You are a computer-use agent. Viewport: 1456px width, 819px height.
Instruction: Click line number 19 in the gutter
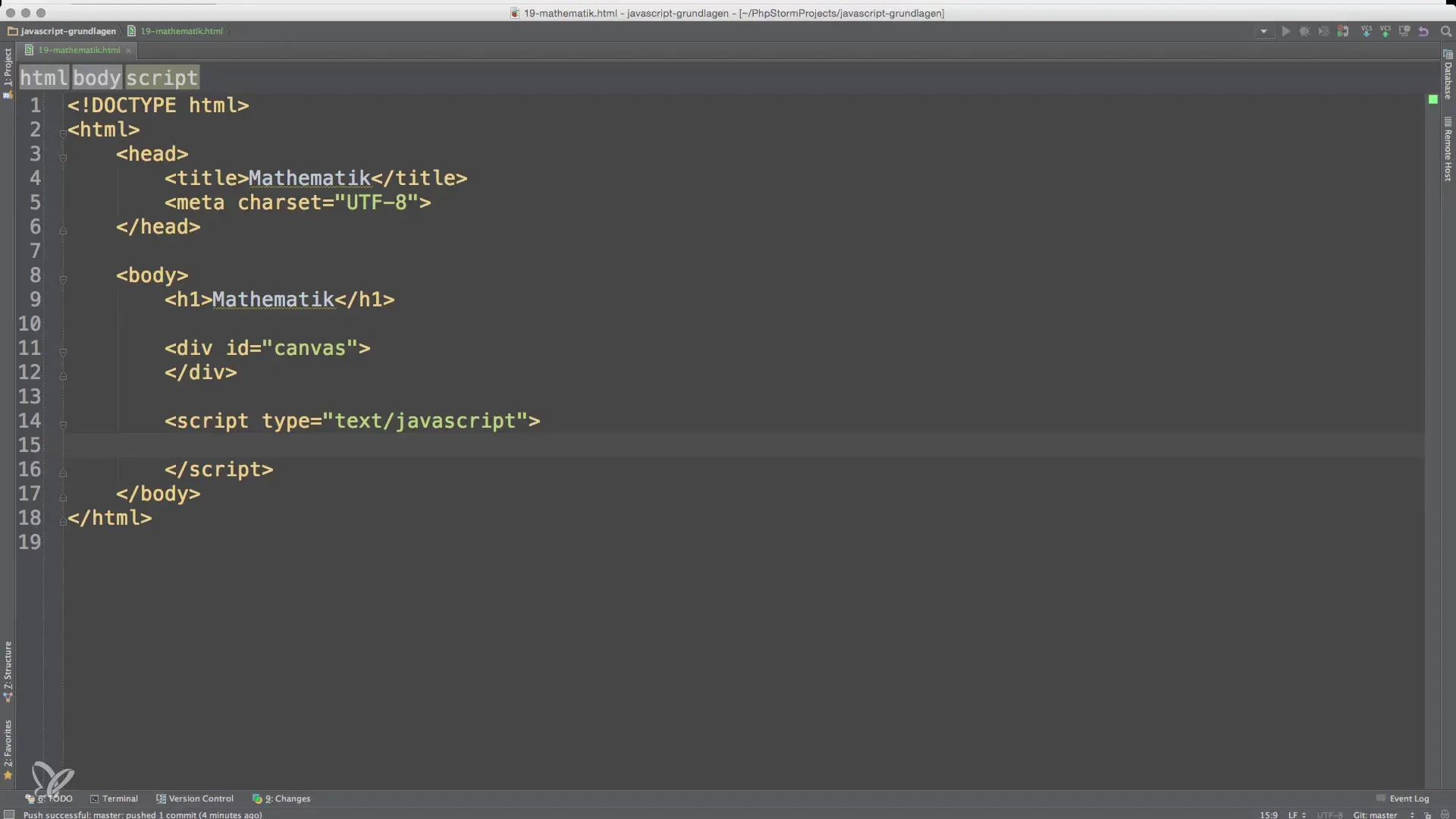point(30,542)
